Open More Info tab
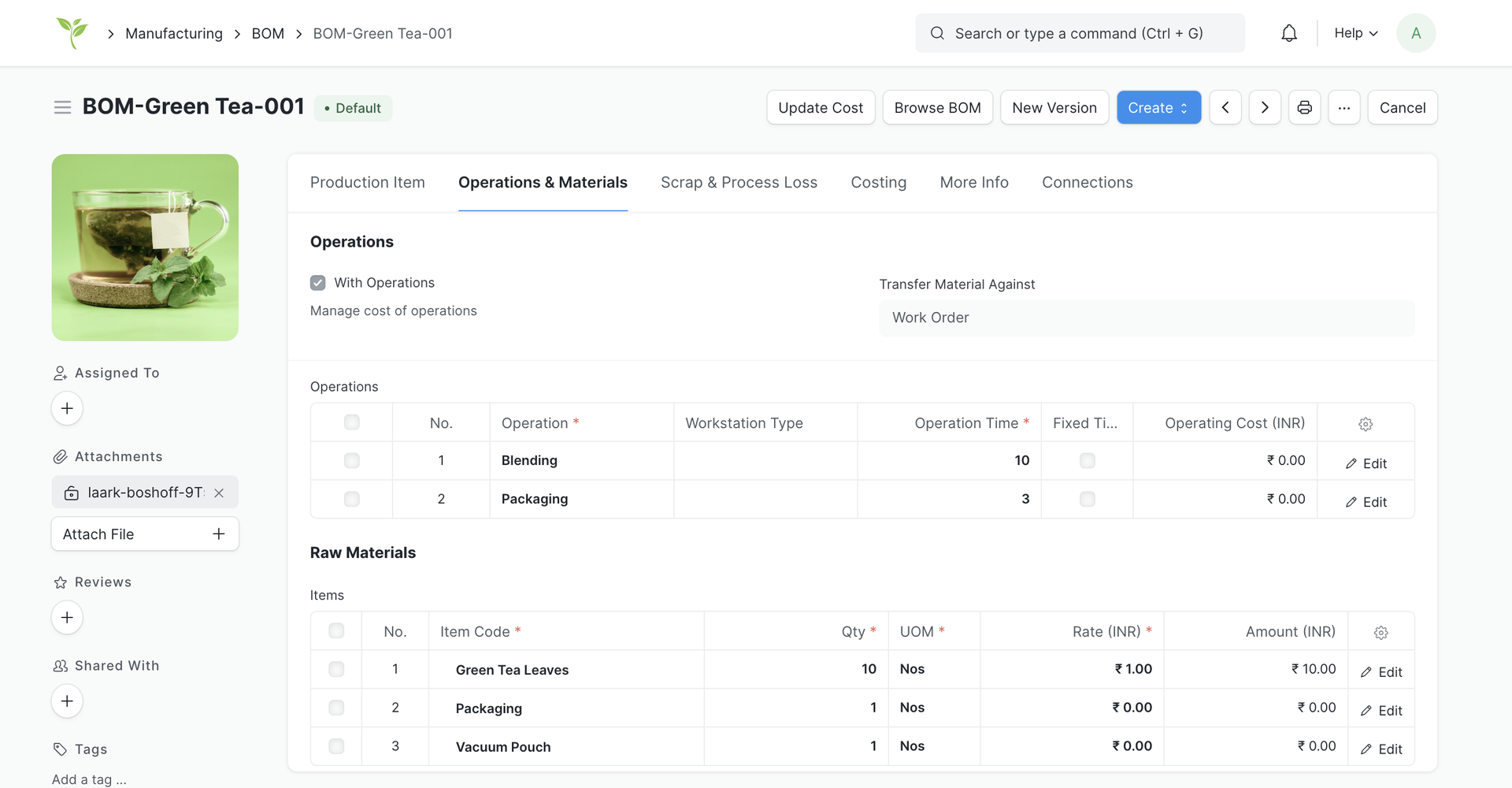This screenshot has height=788, width=1512. pos(974,182)
